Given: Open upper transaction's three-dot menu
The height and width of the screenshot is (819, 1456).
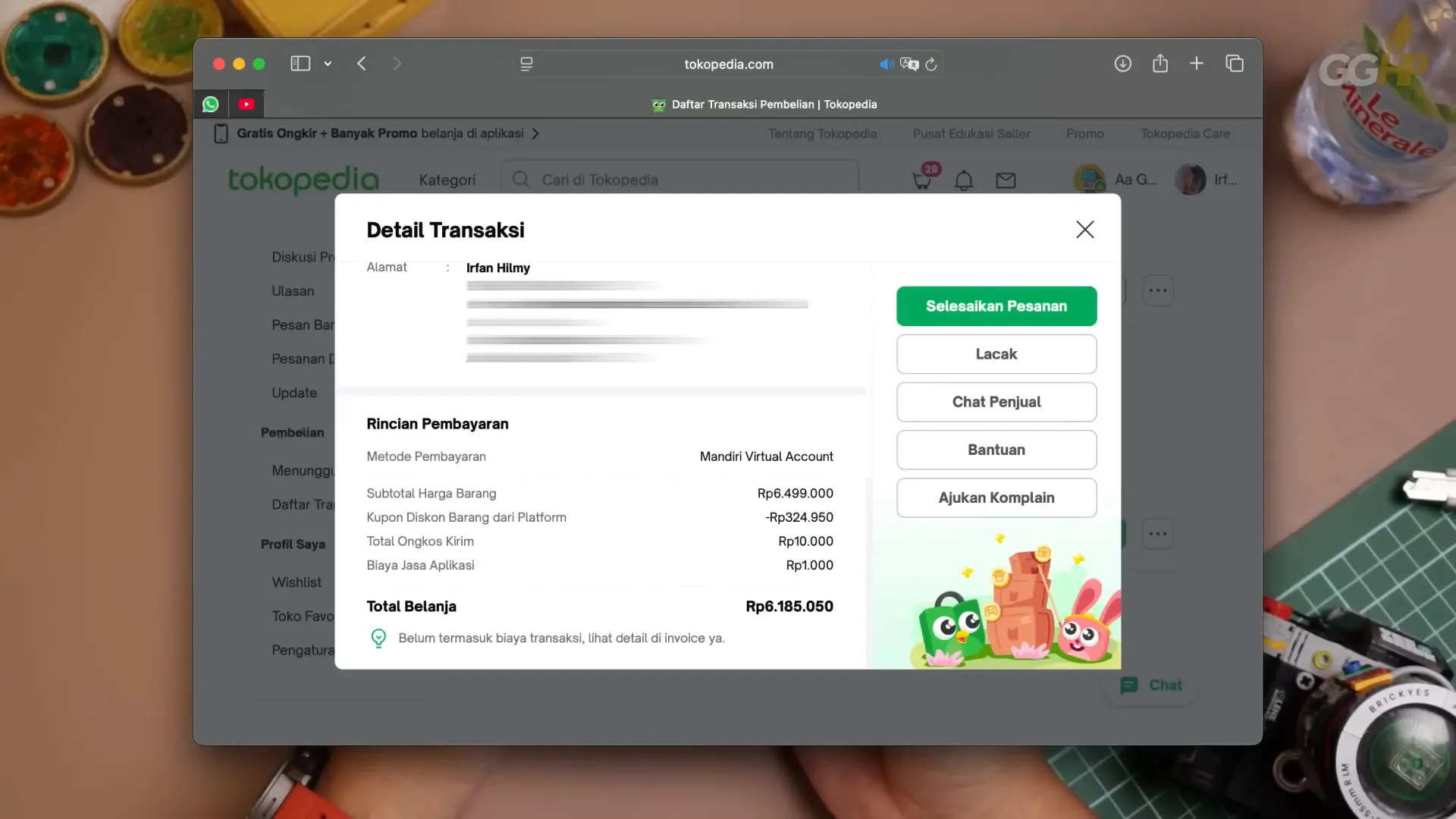Looking at the screenshot, I should [1158, 290].
